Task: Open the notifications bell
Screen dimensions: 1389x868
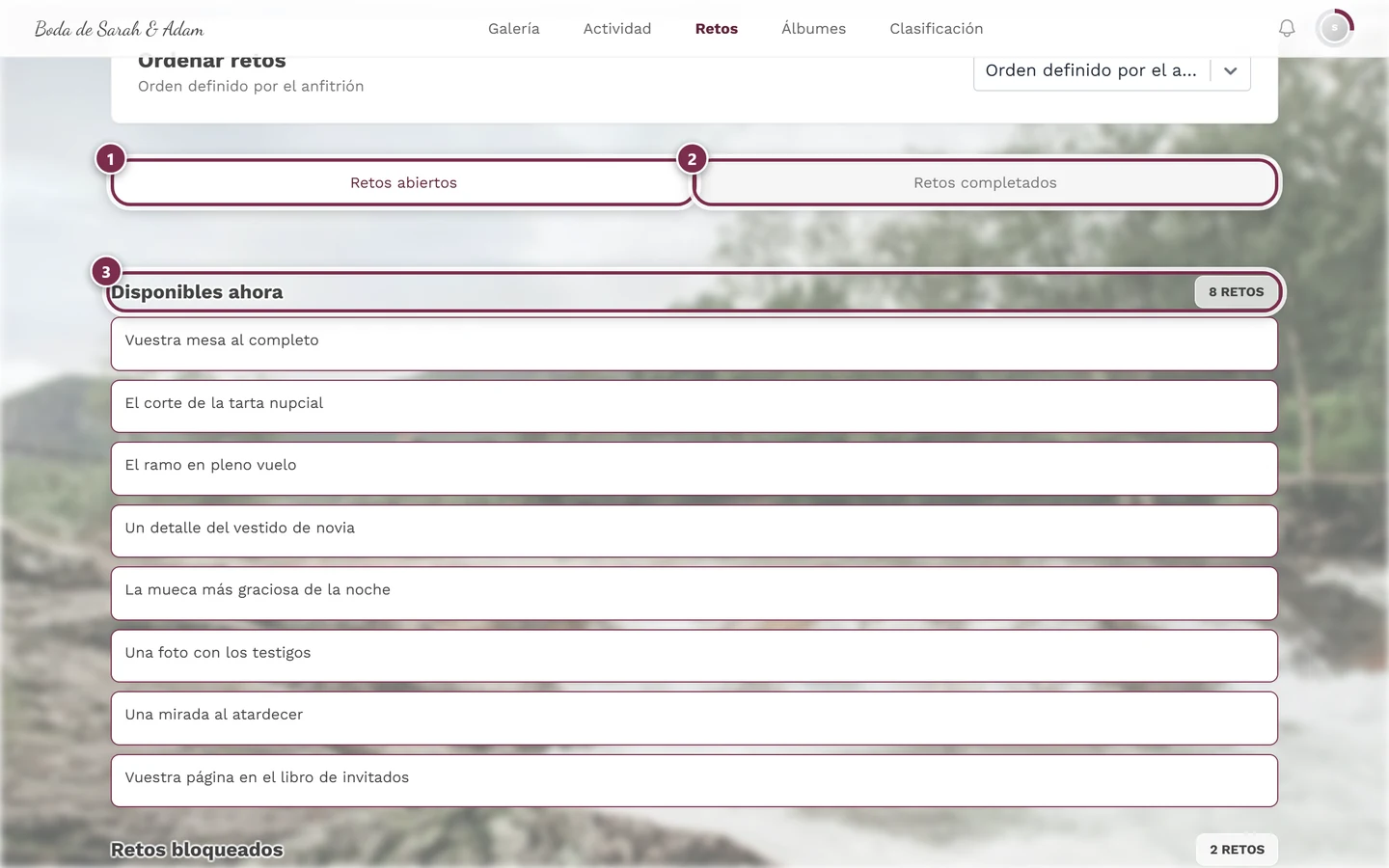Action: [x=1287, y=29]
